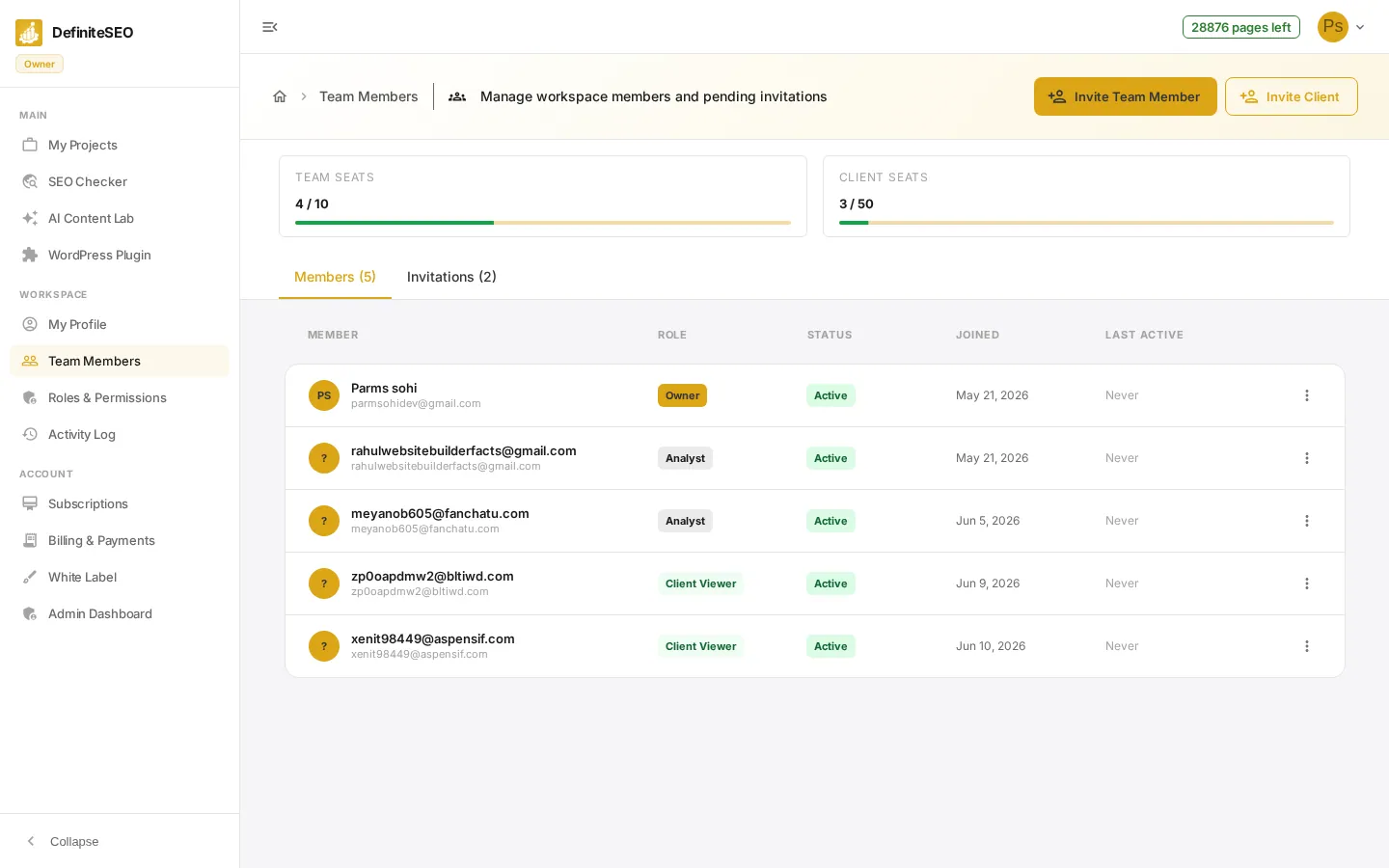Click the Invite Client button
Screen dimensions: 1389x868
[1291, 96]
